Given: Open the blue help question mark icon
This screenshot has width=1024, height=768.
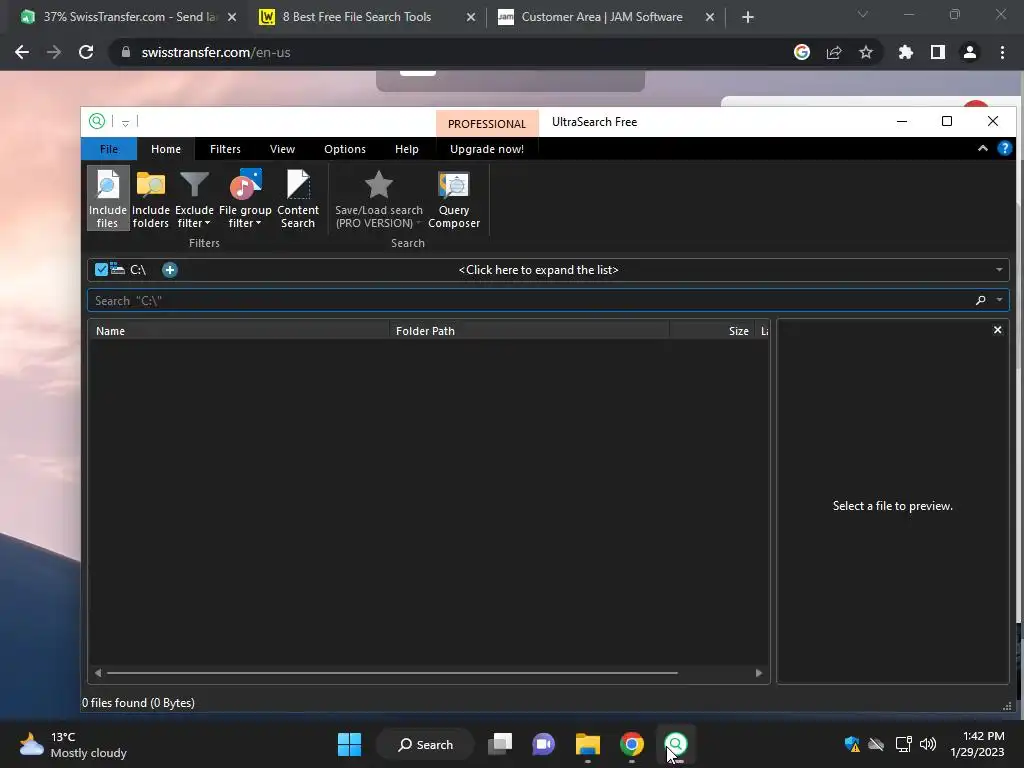Looking at the screenshot, I should point(1004,149).
